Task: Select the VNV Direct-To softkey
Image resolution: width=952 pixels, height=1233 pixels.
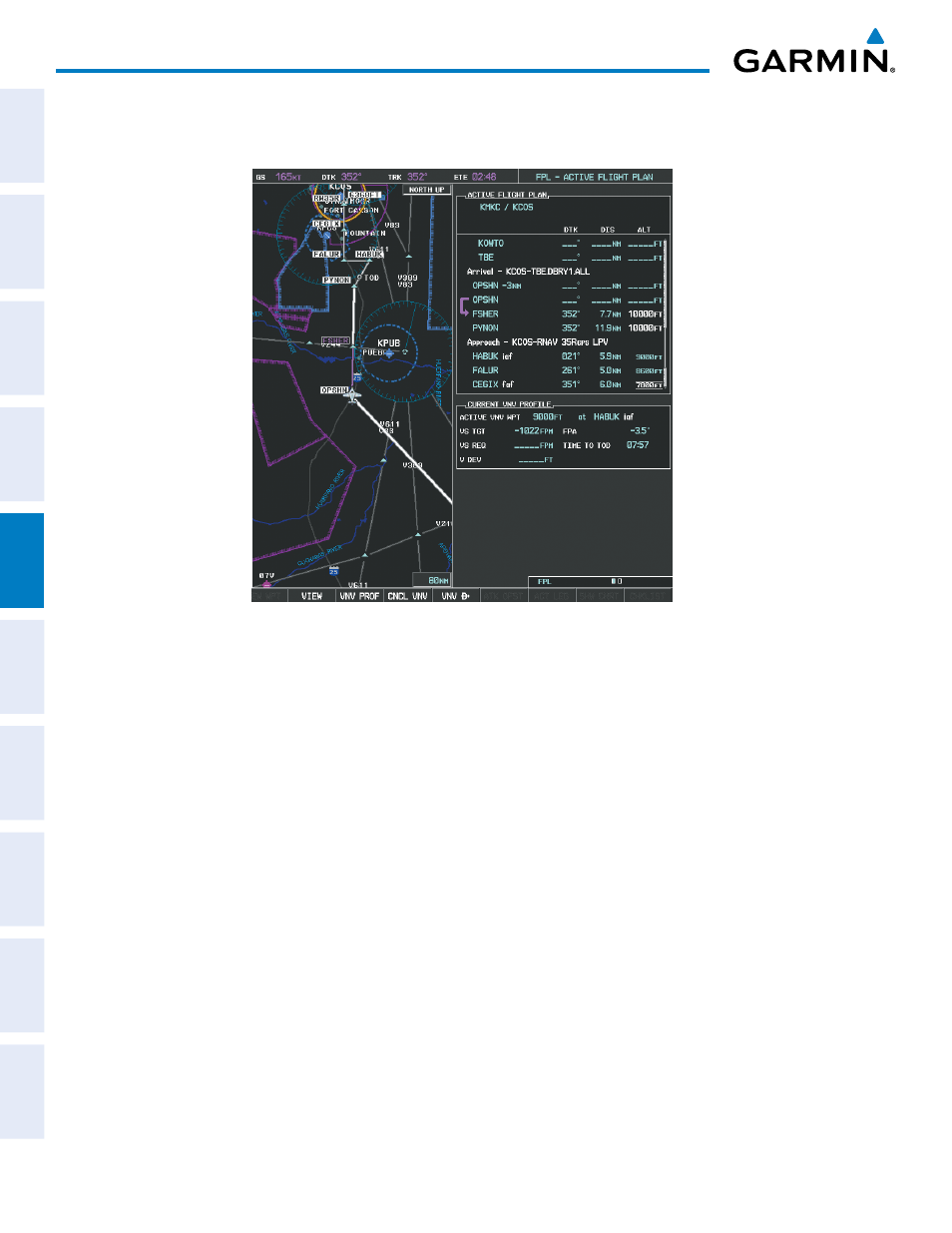Action: point(456,596)
